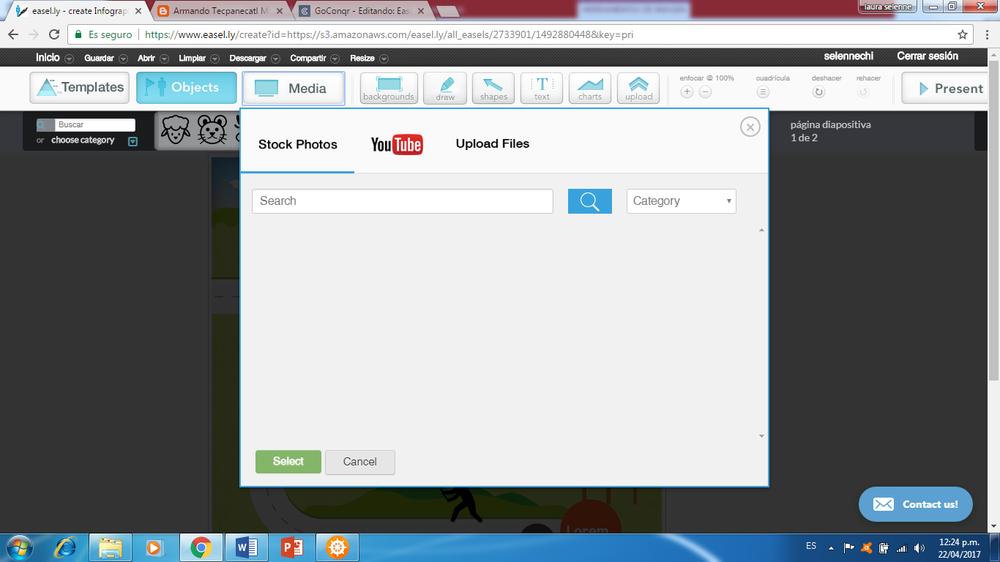Image resolution: width=1000 pixels, height=562 pixels.
Task: Click the cuadrícula grid toggle
Action: tap(763, 92)
